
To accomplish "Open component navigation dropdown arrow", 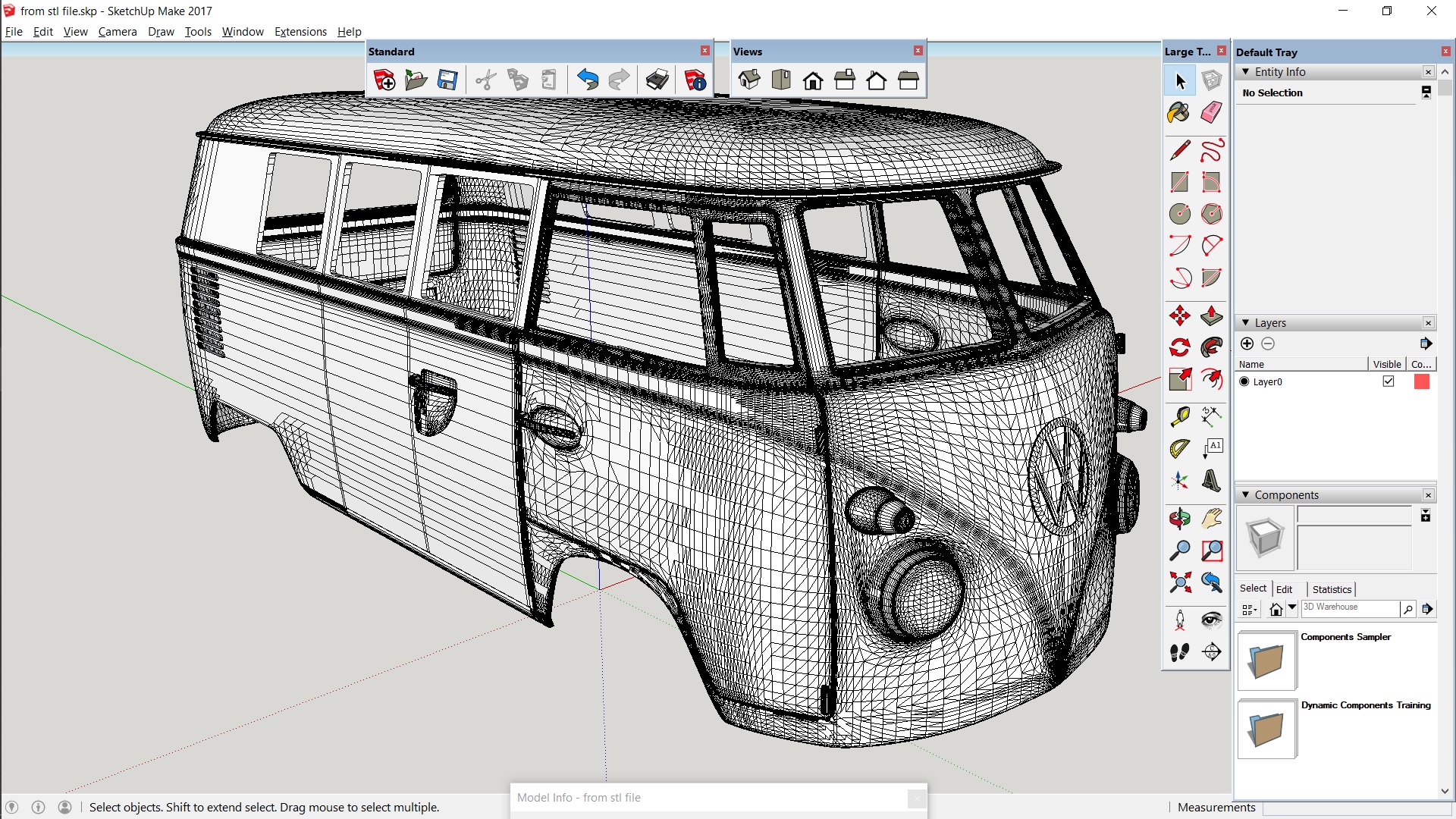I will coord(1292,607).
